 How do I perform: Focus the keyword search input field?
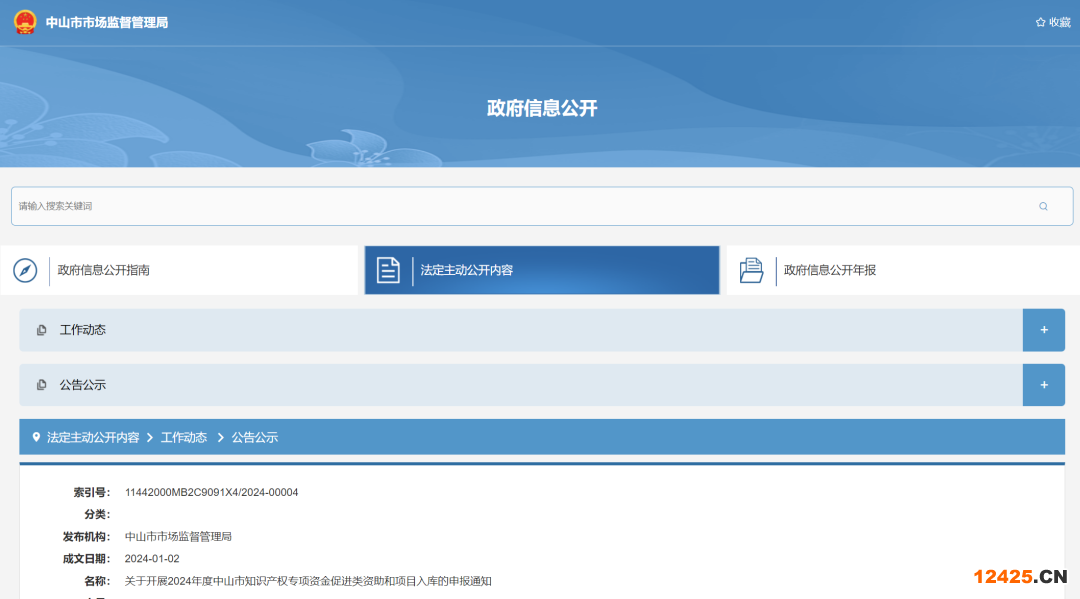click(x=520, y=206)
